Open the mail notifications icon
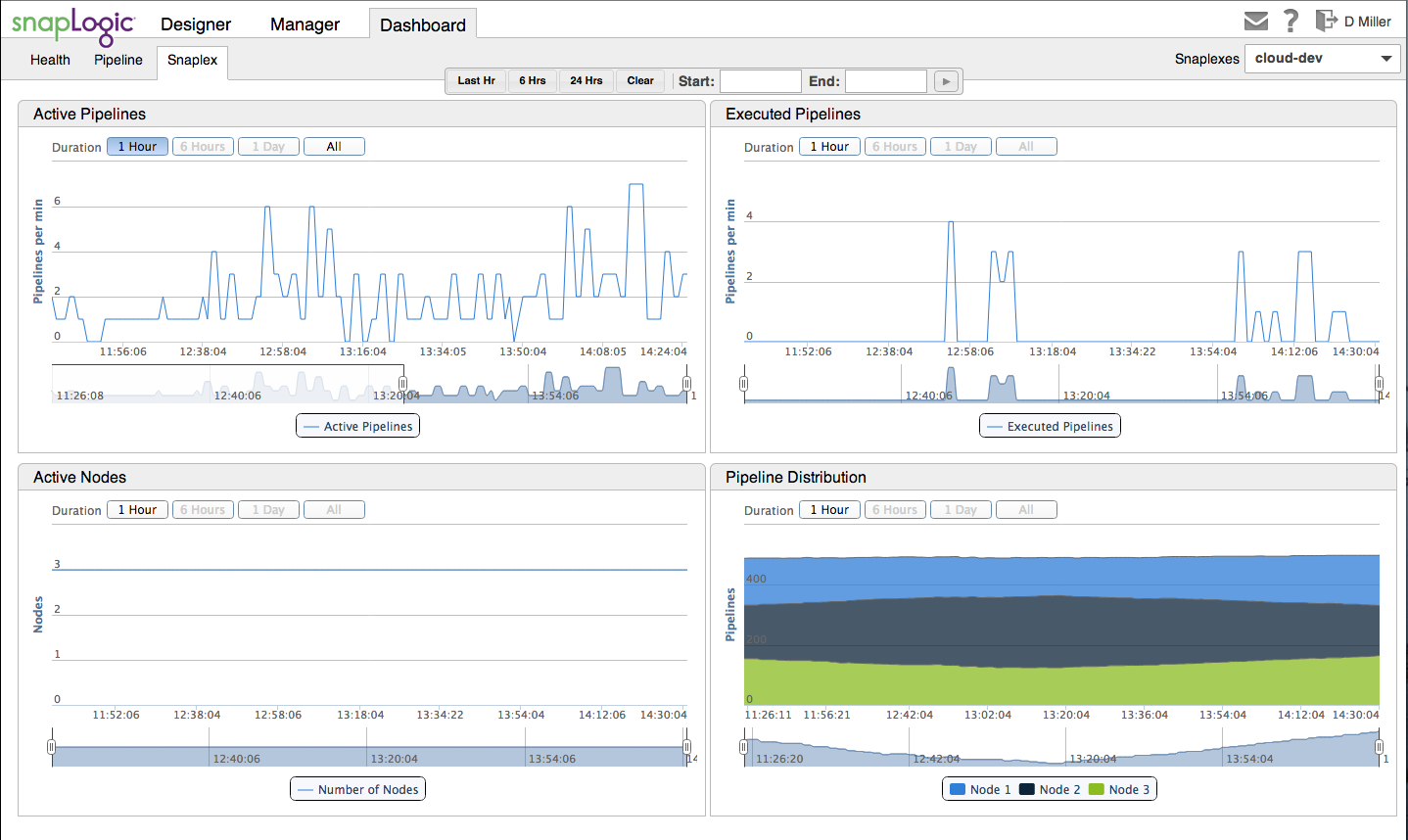 (x=1256, y=21)
